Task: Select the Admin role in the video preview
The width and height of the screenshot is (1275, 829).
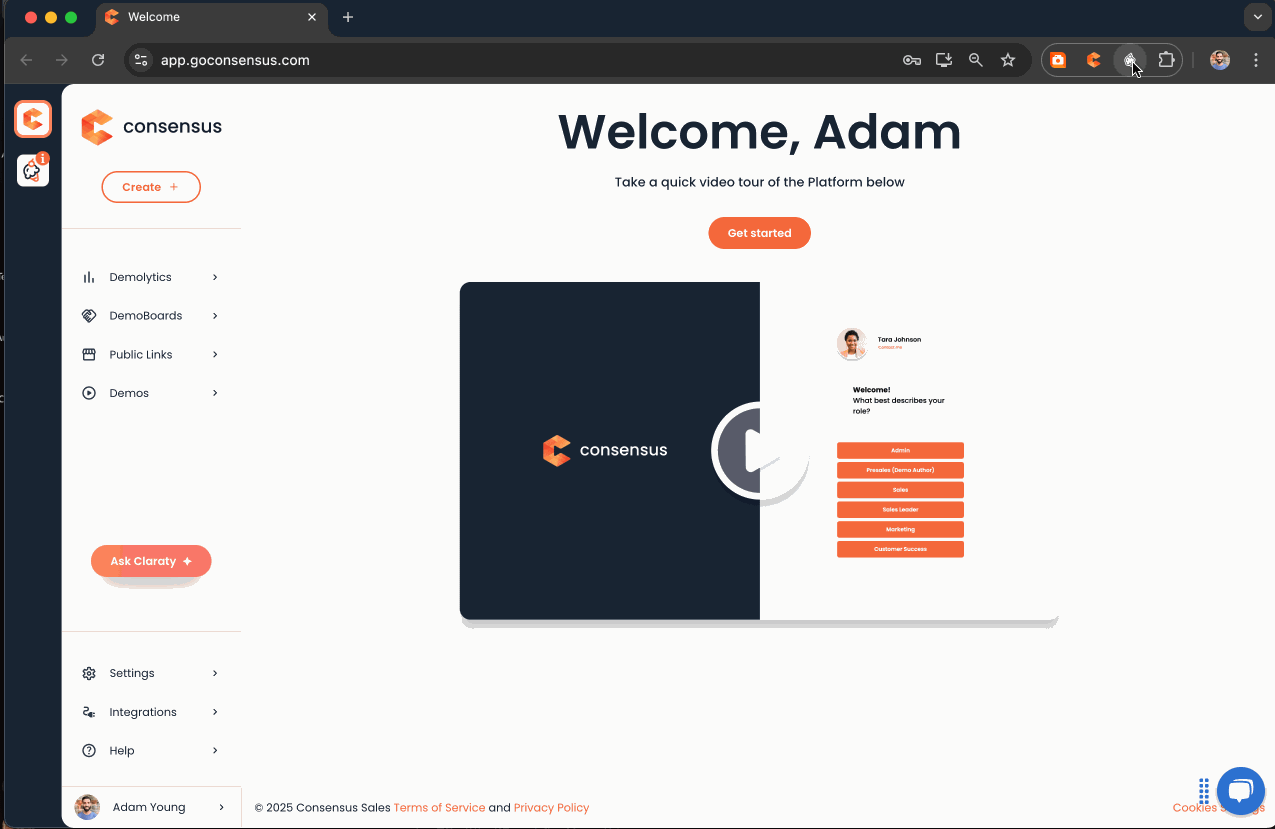Action: point(900,451)
